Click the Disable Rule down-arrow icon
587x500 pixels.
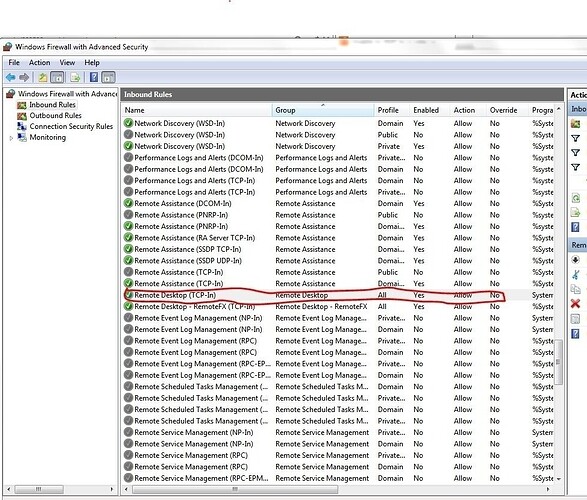point(575,260)
